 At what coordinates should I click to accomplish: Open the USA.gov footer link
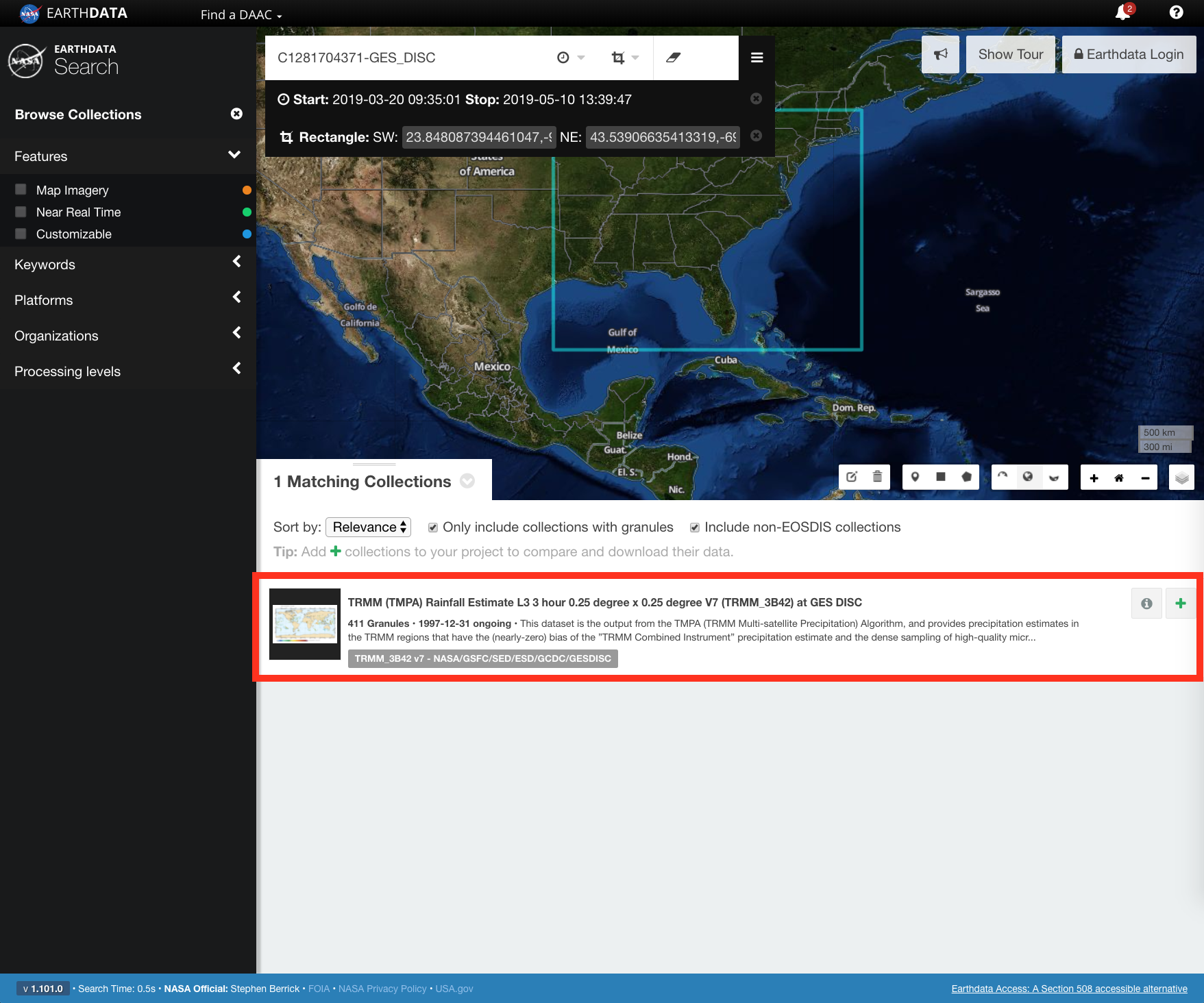point(454,989)
